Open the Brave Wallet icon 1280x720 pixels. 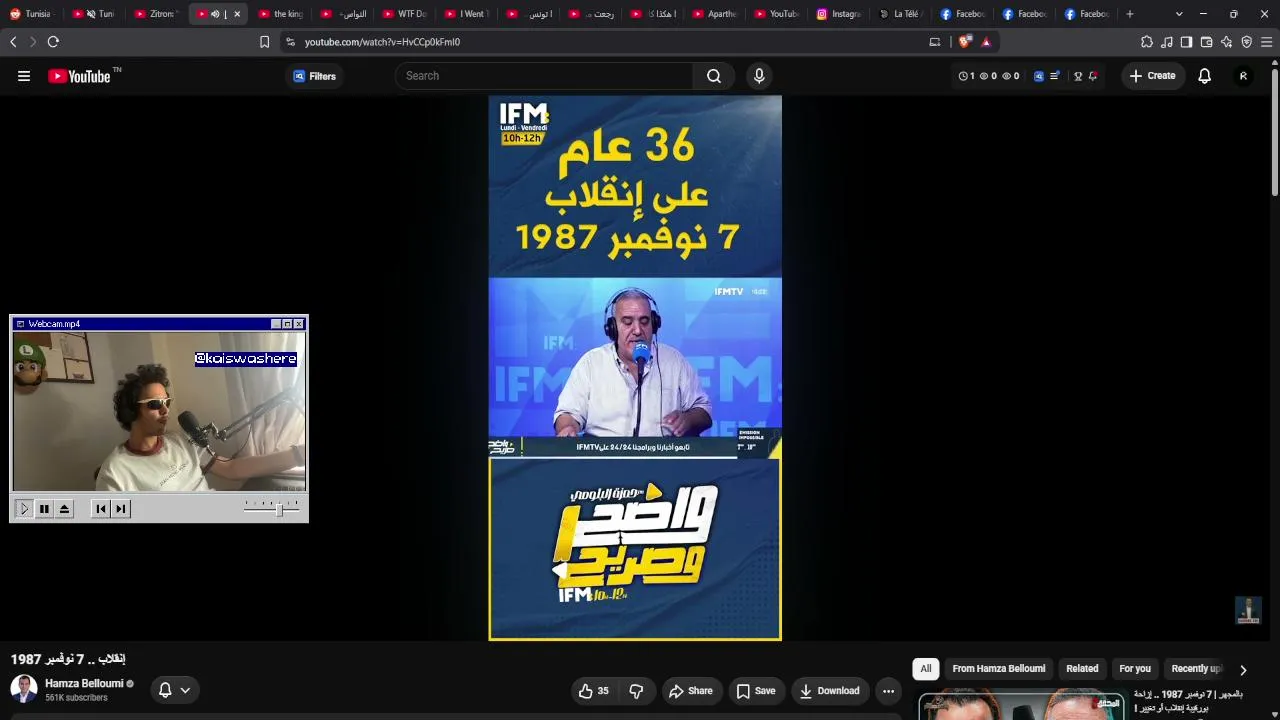[x=1206, y=42]
